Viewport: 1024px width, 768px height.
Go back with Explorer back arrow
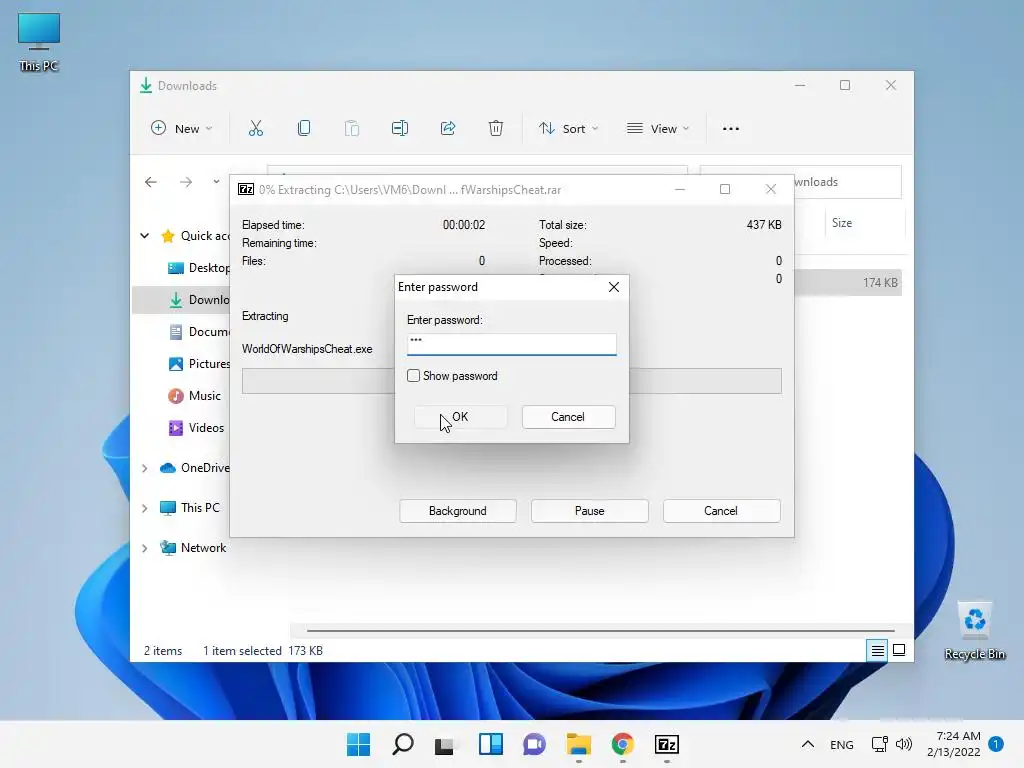pos(151,182)
